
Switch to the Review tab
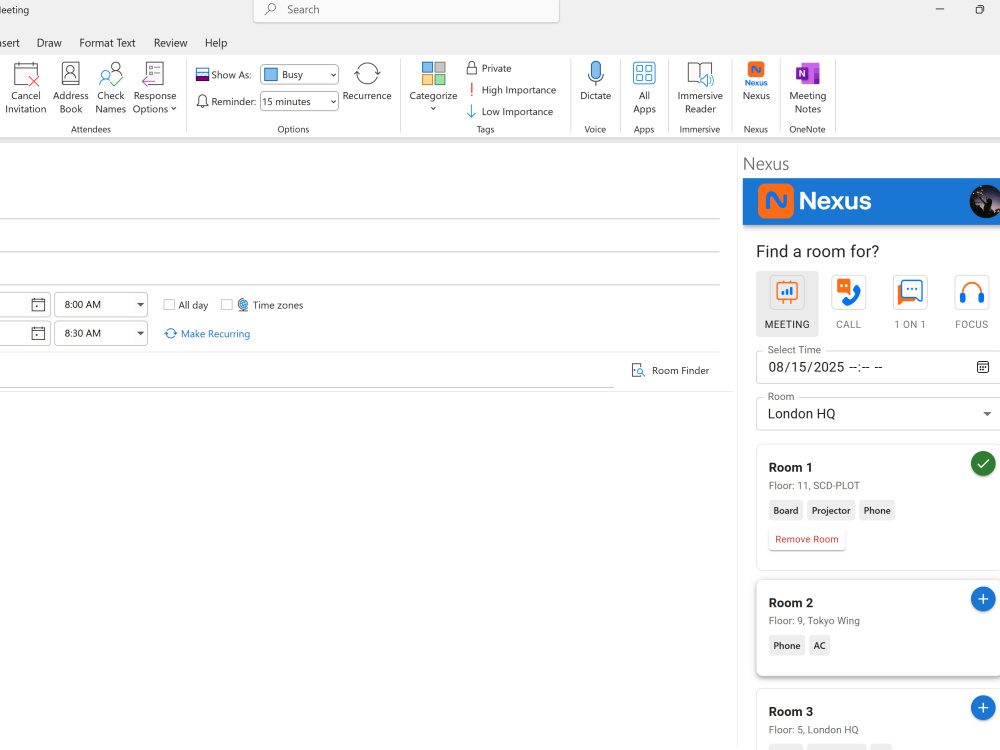coord(170,43)
